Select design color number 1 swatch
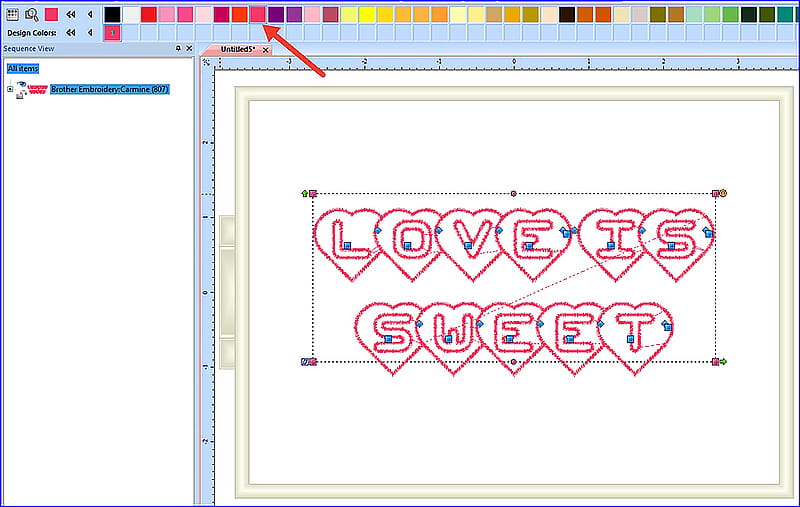Screen dimensions: 800x507 tap(112, 33)
